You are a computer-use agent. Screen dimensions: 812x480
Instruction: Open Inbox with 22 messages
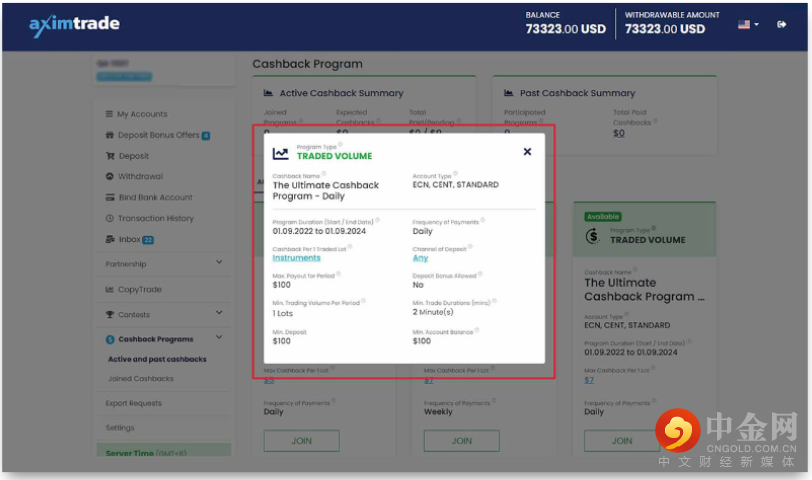click(129, 239)
